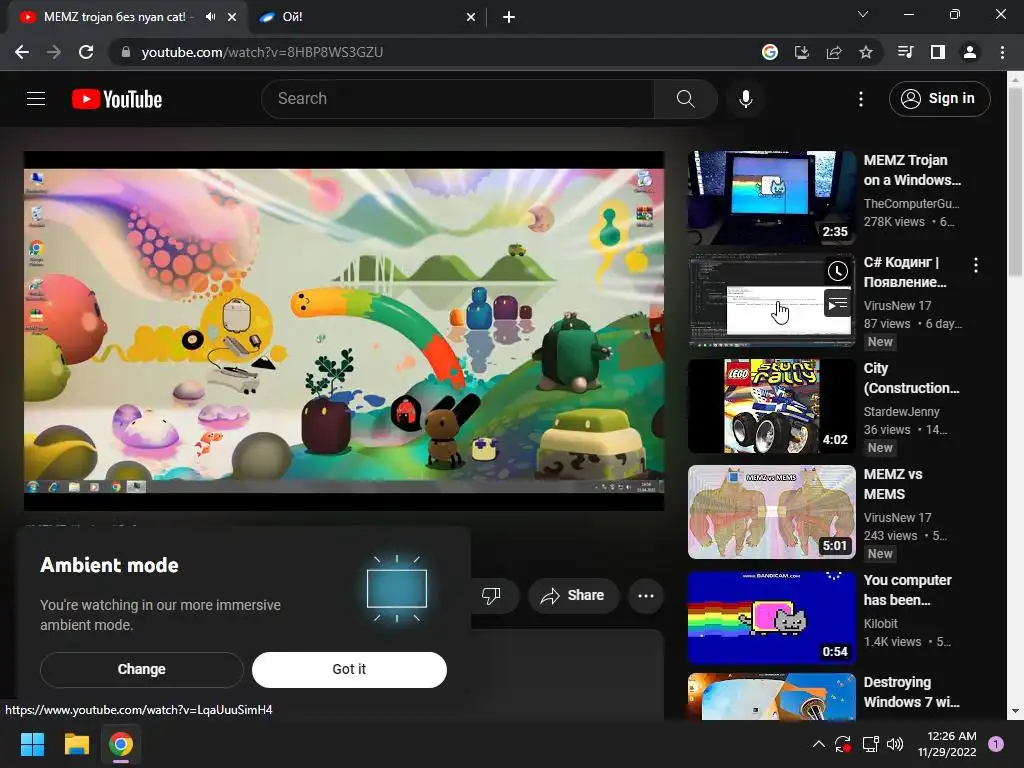Focus the YouTube Search field
This screenshot has height=768, width=1024.
click(458, 99)
